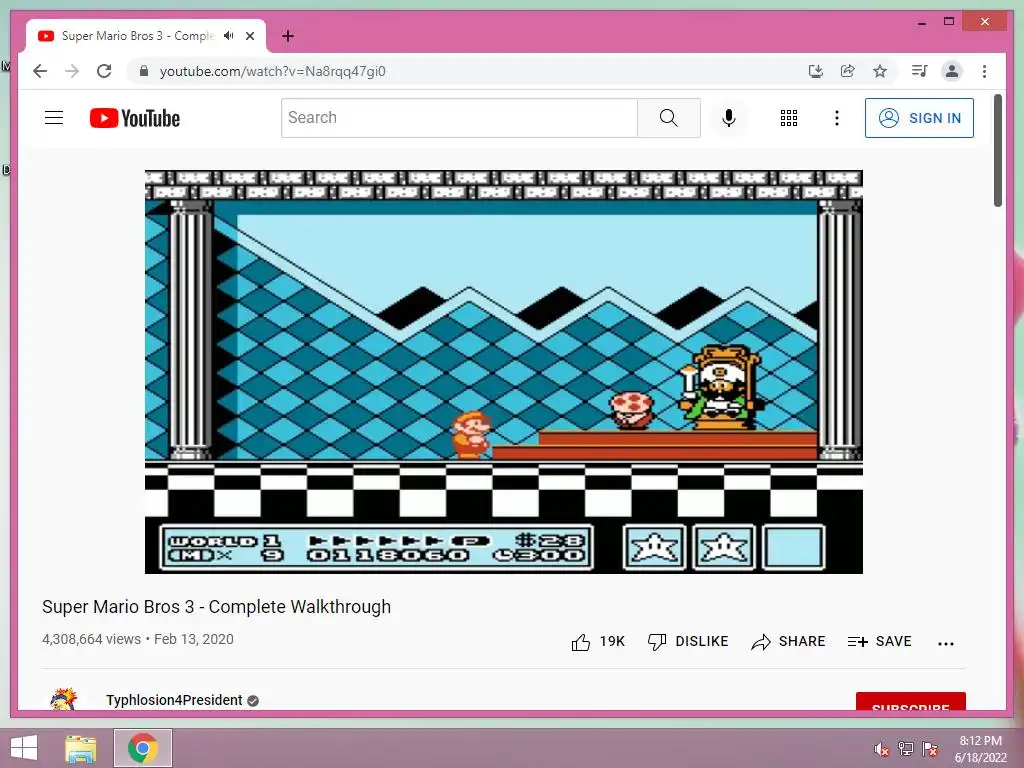Screen dimensions: 1024x768
Task: Open the YouTube apps grid
Action: (789, 118)
